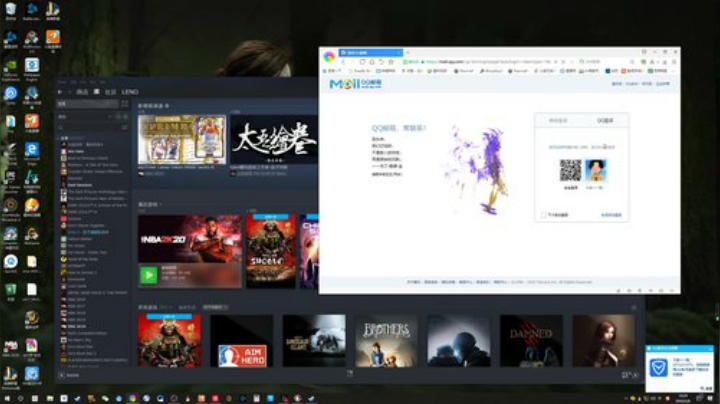Viewport: 720px width, 404px height.
Task: Switch Steam library to grid collections view
Action: (x=124, y=104)
